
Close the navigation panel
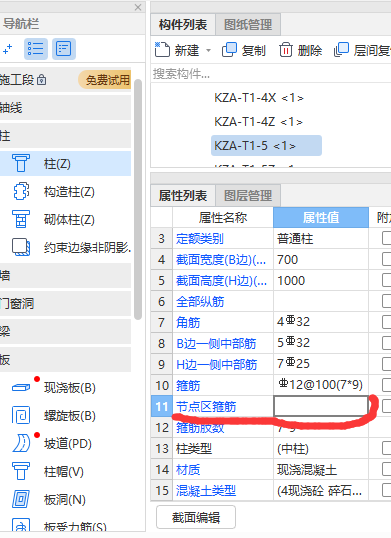(x=138, y=7)
